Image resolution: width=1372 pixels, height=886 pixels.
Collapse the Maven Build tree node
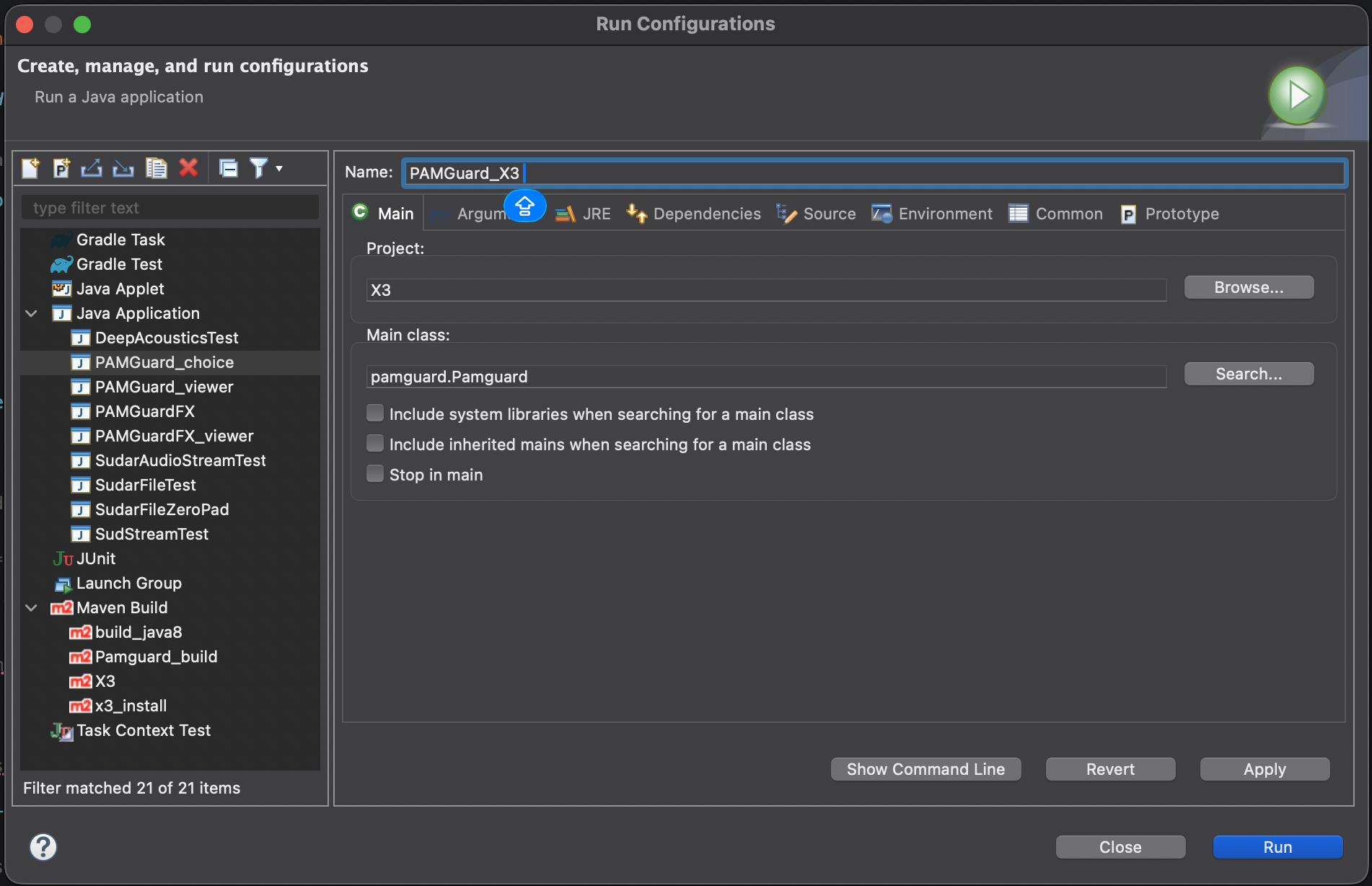click(31, 608)
